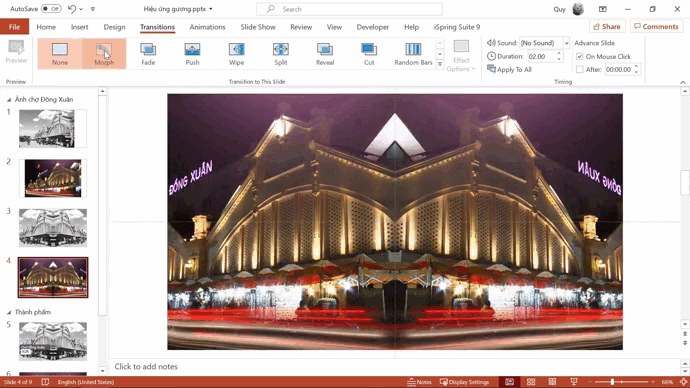Click the Duration input field
690x388 pixels.
point(541,56)
